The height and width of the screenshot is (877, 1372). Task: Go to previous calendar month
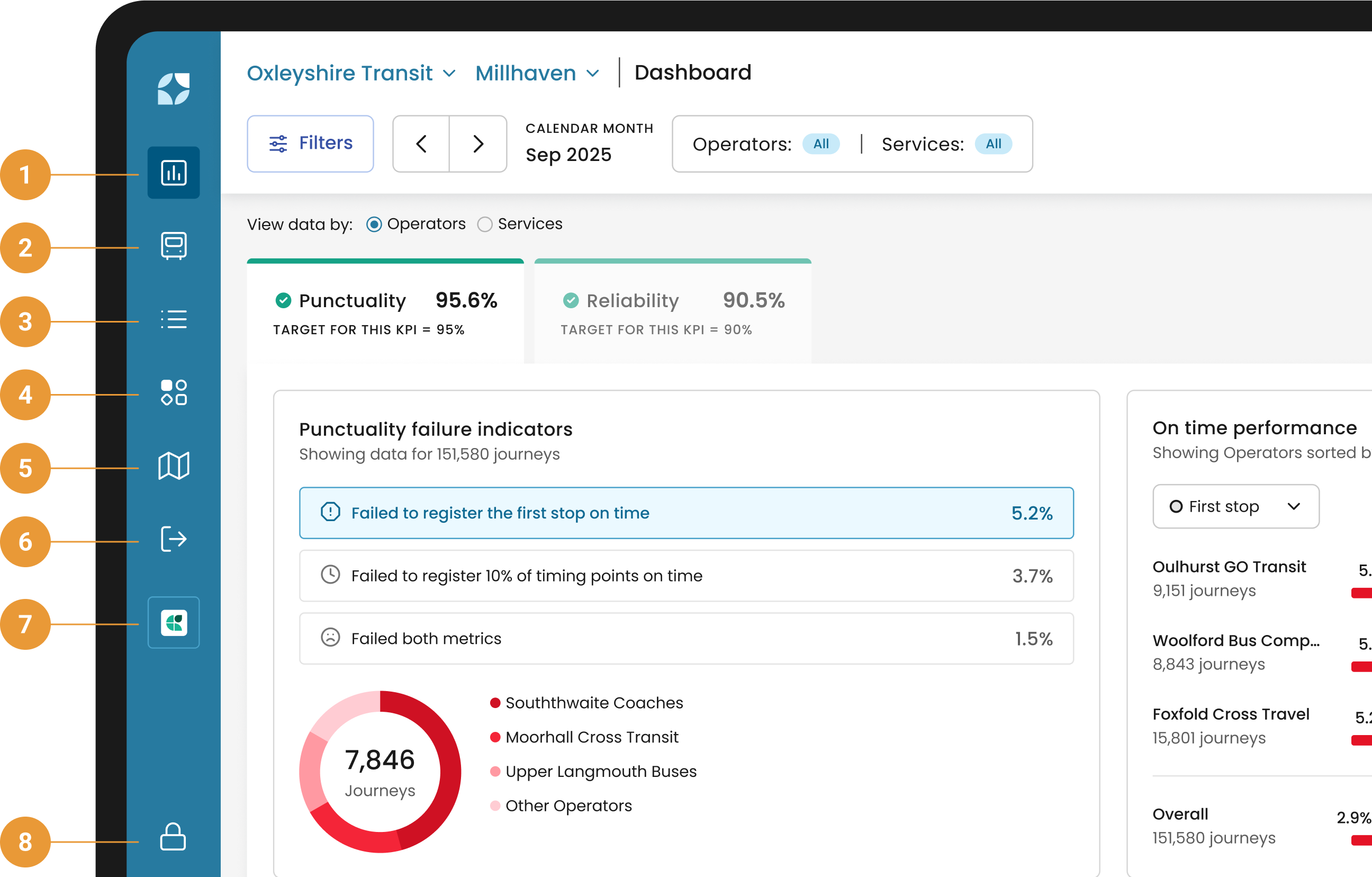[421, 144]
